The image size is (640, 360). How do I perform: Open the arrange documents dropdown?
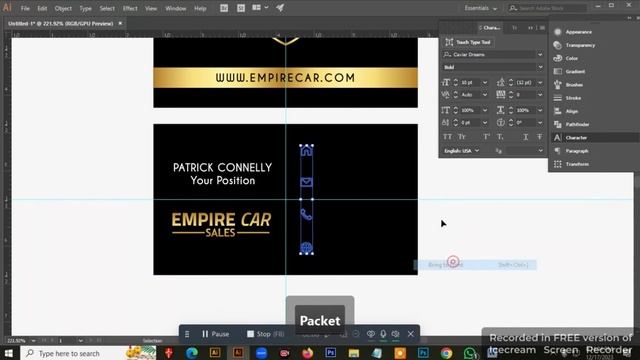tap(260, 8)
